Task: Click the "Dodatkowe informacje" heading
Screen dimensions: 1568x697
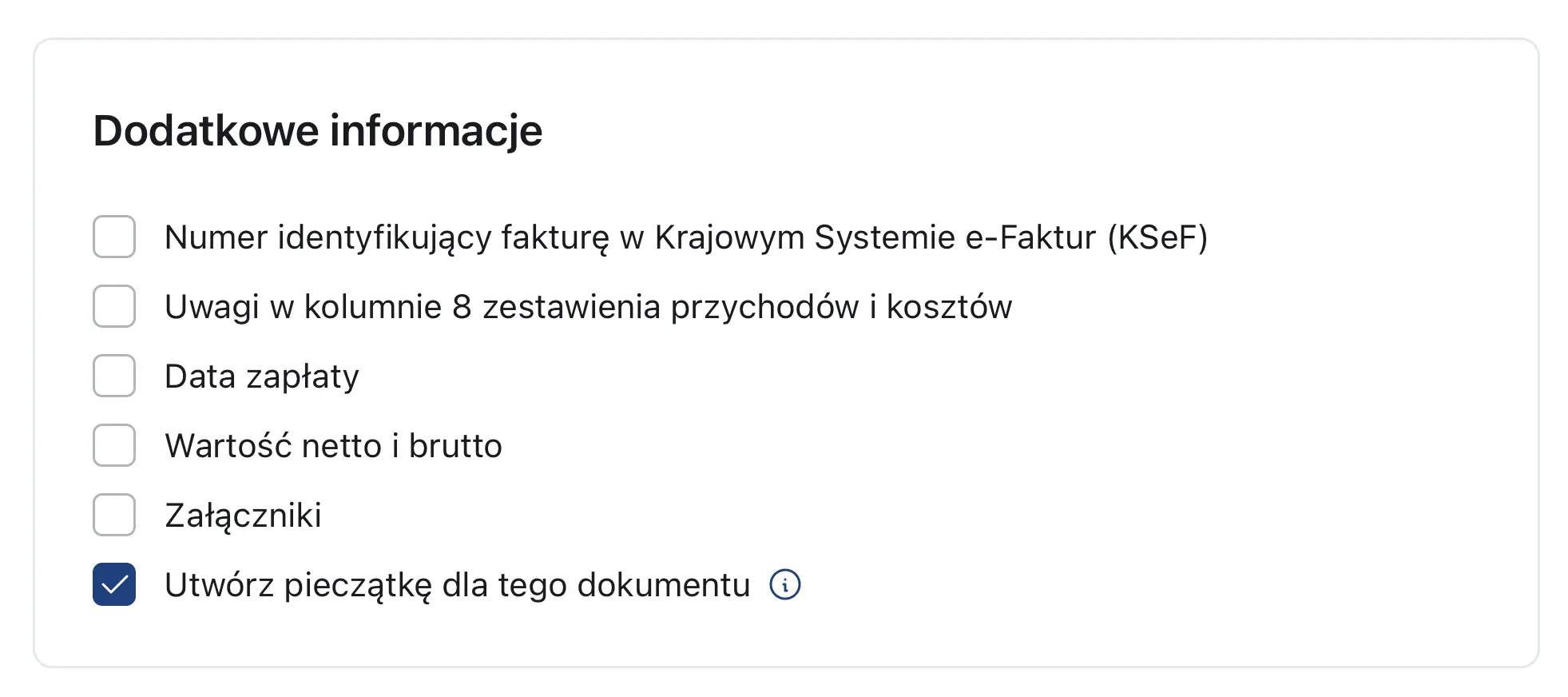Action: (x=318, y=130)
